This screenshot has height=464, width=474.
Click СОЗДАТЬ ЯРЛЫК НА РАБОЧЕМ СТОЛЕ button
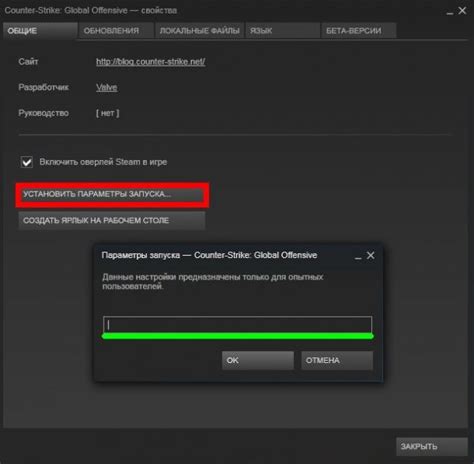(112, 221)
